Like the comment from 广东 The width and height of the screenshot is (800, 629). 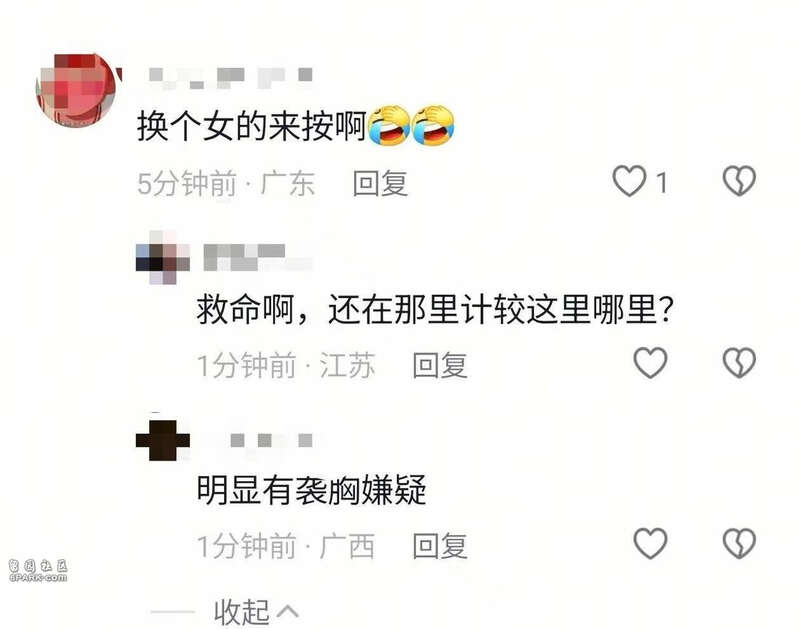pos(629,181)
